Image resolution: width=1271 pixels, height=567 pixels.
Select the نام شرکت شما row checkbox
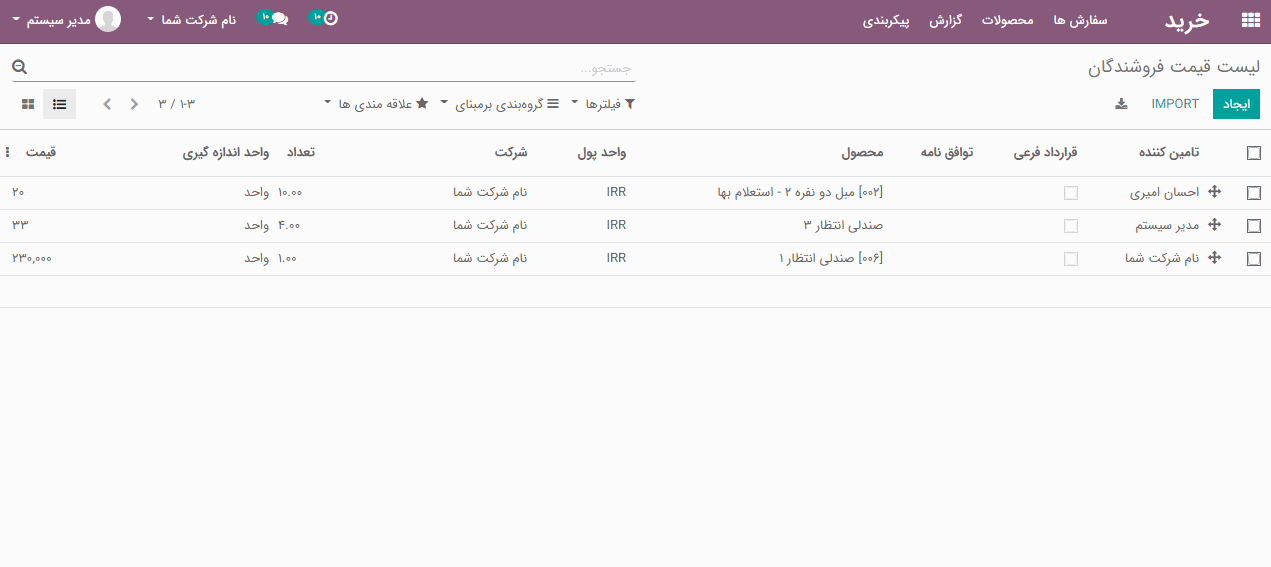(x=1254, y=259)
